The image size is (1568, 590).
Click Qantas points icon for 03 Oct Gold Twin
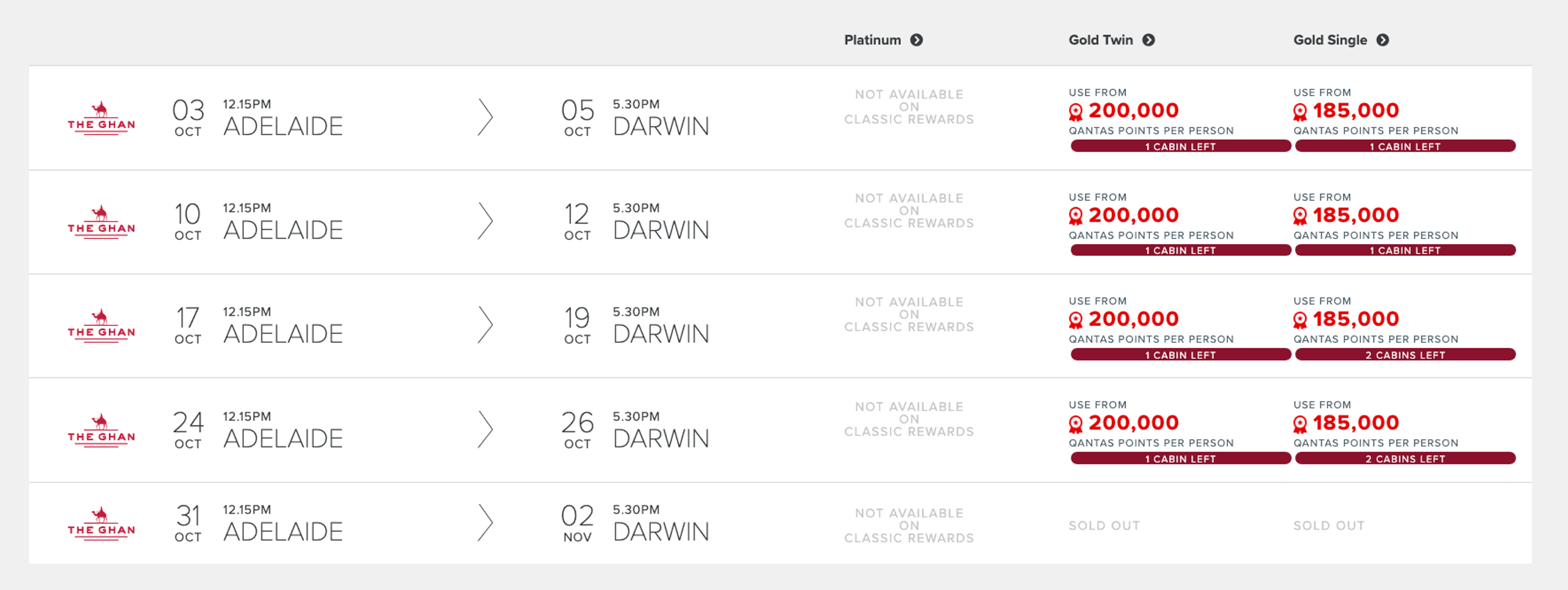point(1076,112)
